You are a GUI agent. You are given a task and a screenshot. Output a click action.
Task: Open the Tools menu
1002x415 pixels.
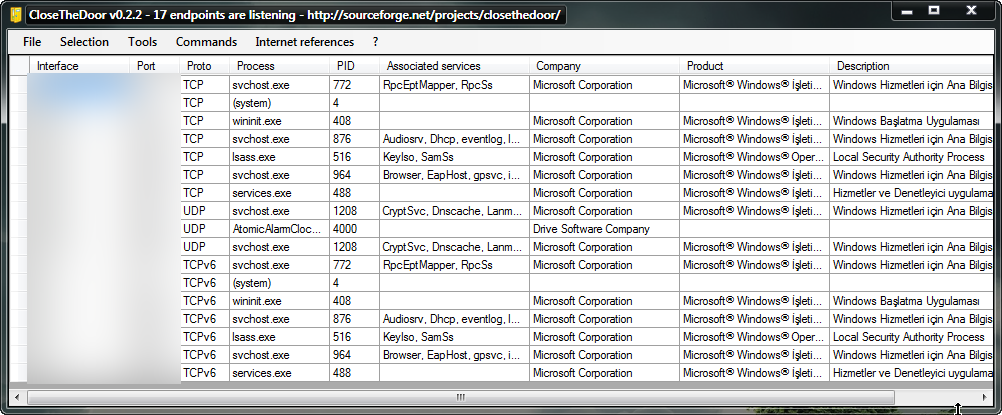coord(142,42)
